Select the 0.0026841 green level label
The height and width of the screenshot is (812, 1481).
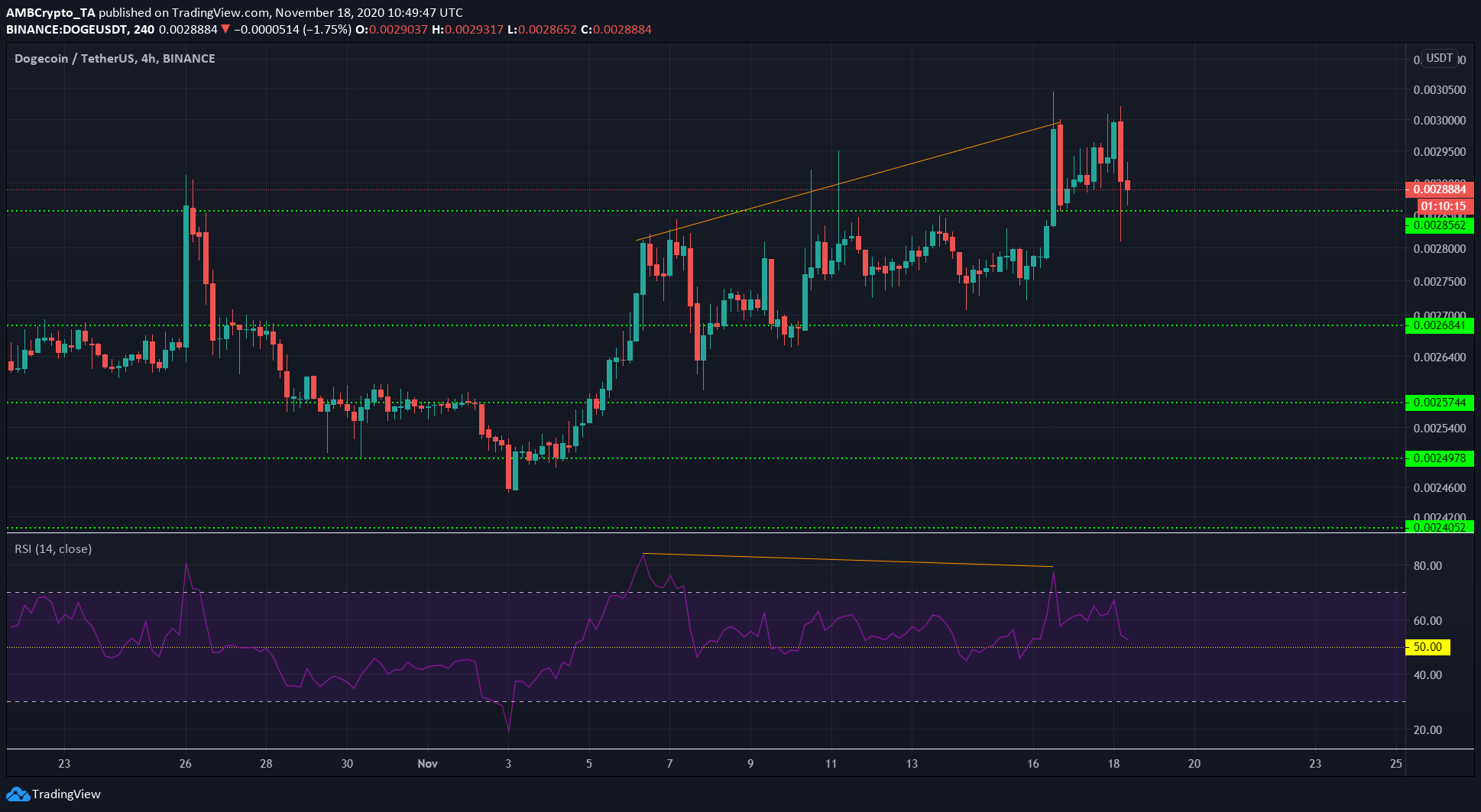(x=1440, y=326)
